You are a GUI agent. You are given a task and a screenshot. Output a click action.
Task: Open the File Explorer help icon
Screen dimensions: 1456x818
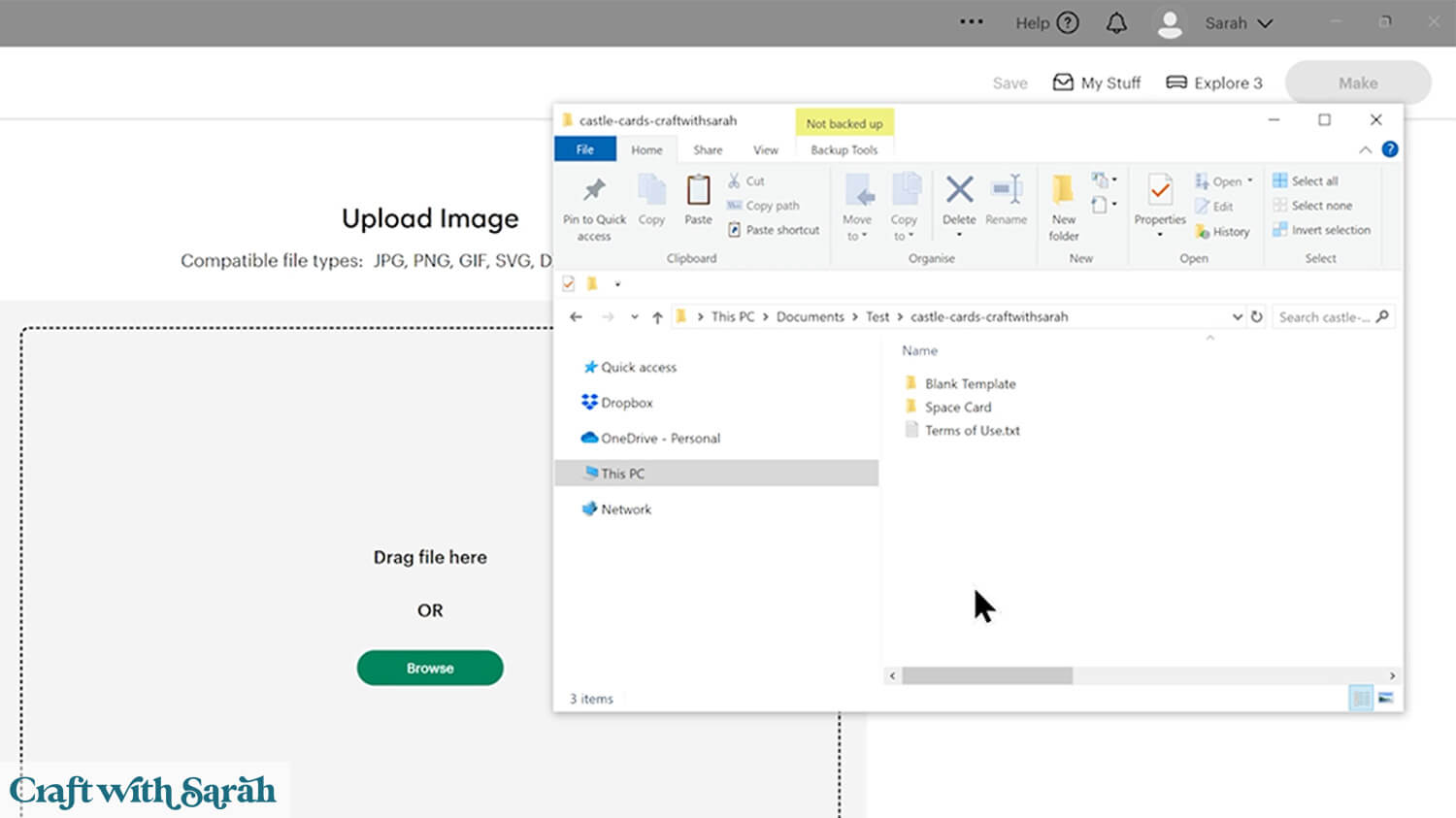pyautogui.click(x=1390, y=149)
